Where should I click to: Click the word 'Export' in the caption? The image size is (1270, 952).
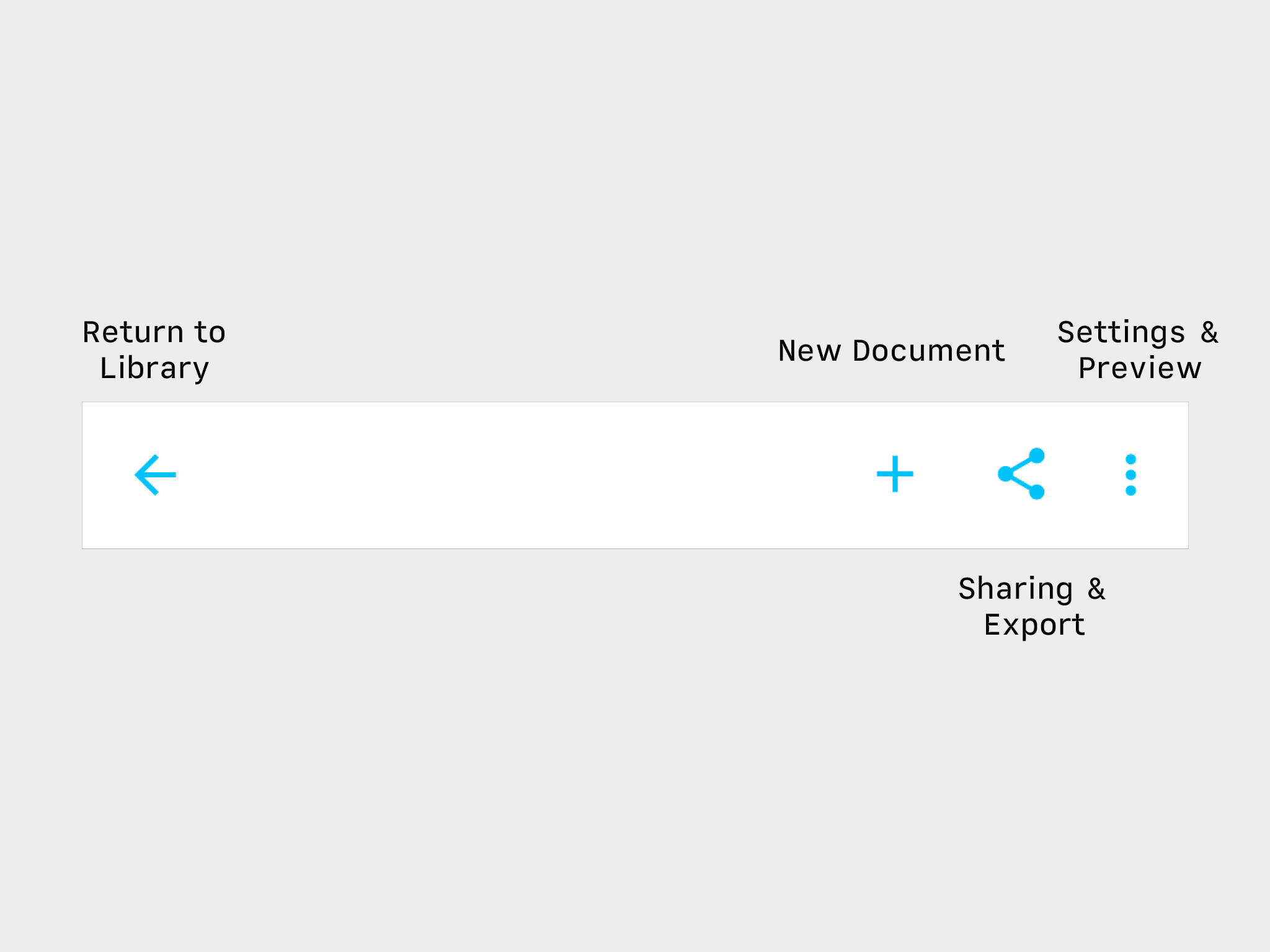(x=1034, y=625)
